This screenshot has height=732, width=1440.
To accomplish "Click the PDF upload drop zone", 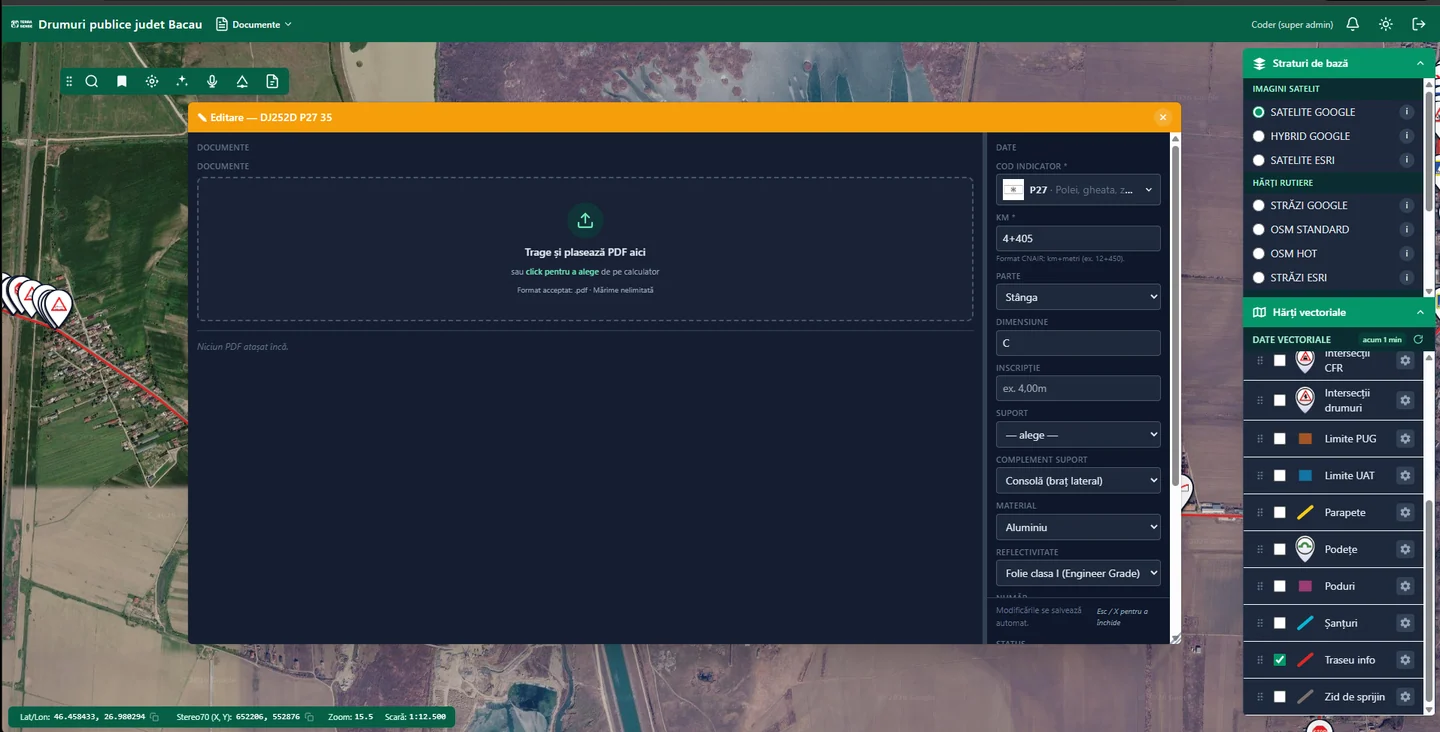I will tap(585, 249).
